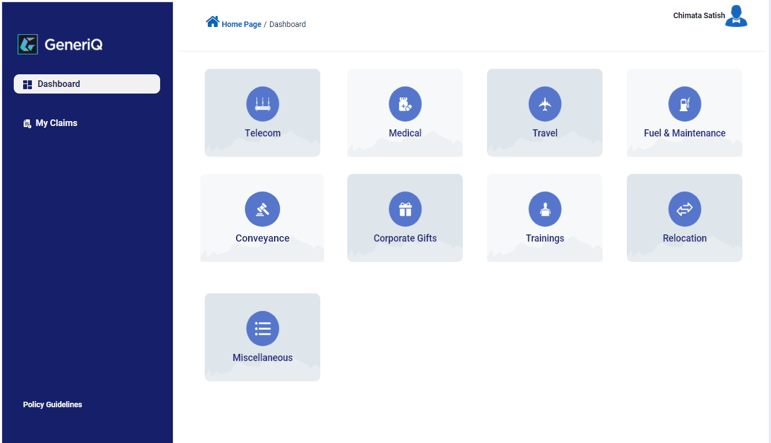
Task: Click the home icon in breadcrumb
Action: click(x=212, y=22)
